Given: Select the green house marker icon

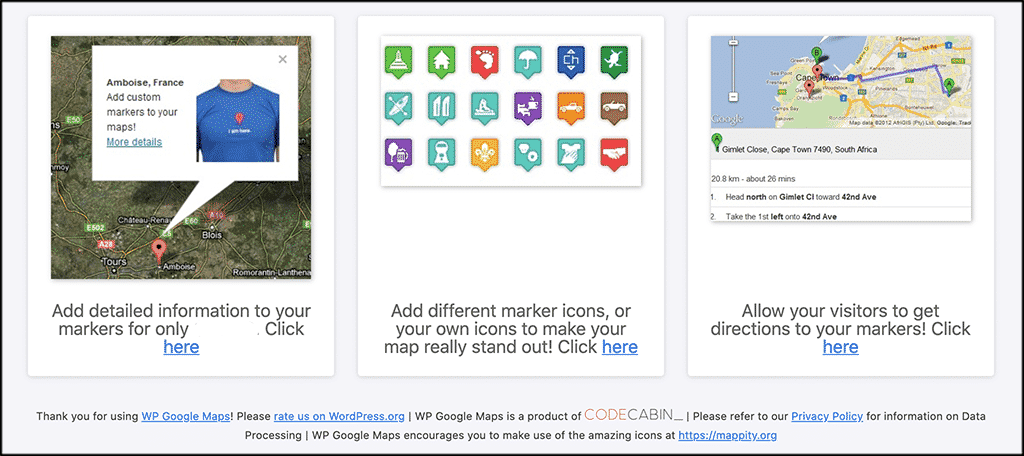Looking at the screenshot, I should (x=441, y=61).
